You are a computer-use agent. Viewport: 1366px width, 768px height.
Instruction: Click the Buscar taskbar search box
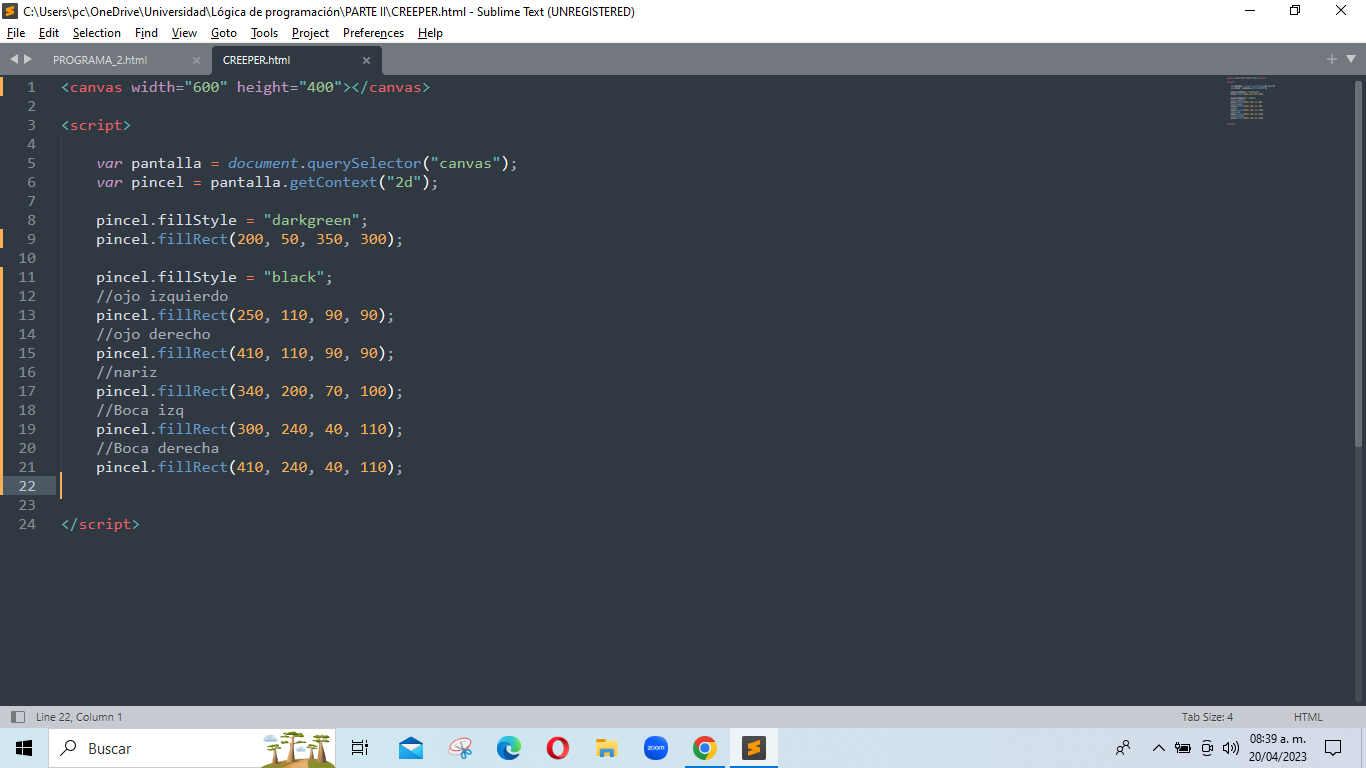pos(192,748)
